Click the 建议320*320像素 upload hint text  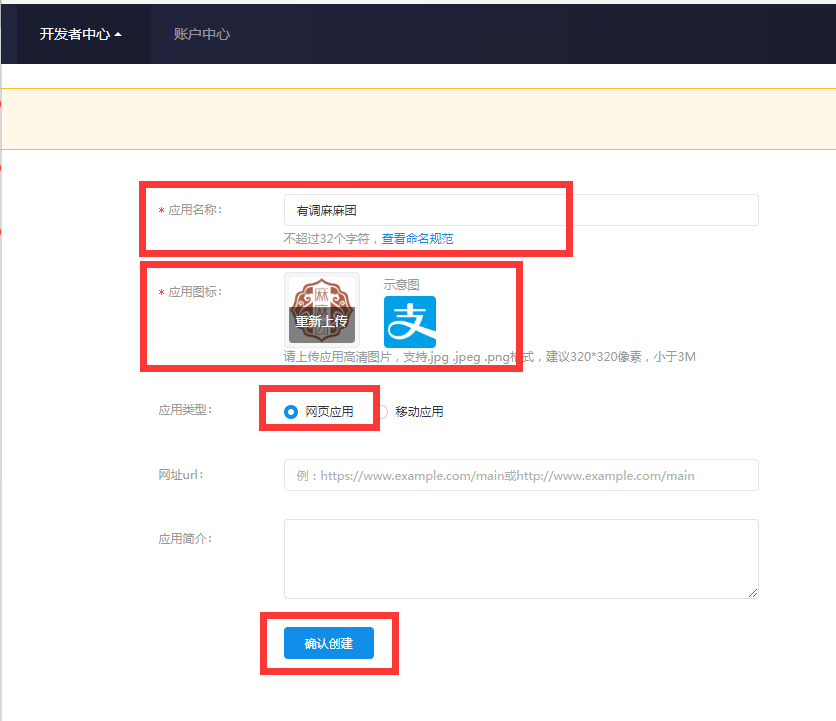click(x=593, y=357)
